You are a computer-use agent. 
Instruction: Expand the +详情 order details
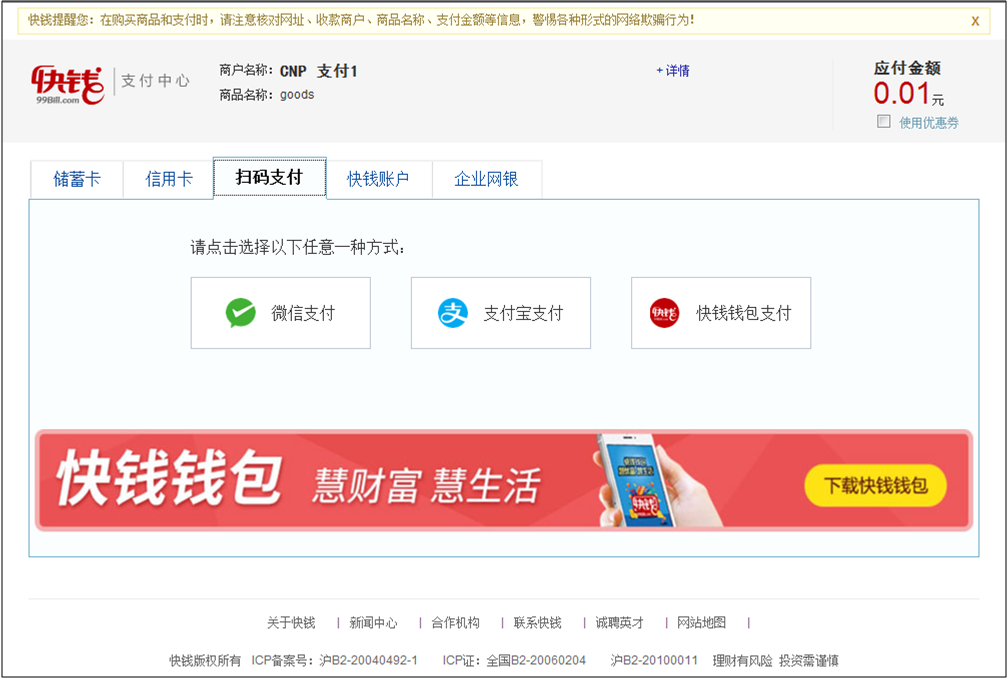click(673, 71)
